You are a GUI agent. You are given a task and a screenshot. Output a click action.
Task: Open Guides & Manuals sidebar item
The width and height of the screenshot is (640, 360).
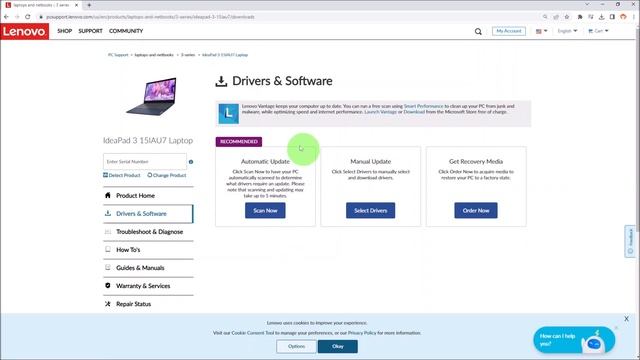click(x=148, y=268)
